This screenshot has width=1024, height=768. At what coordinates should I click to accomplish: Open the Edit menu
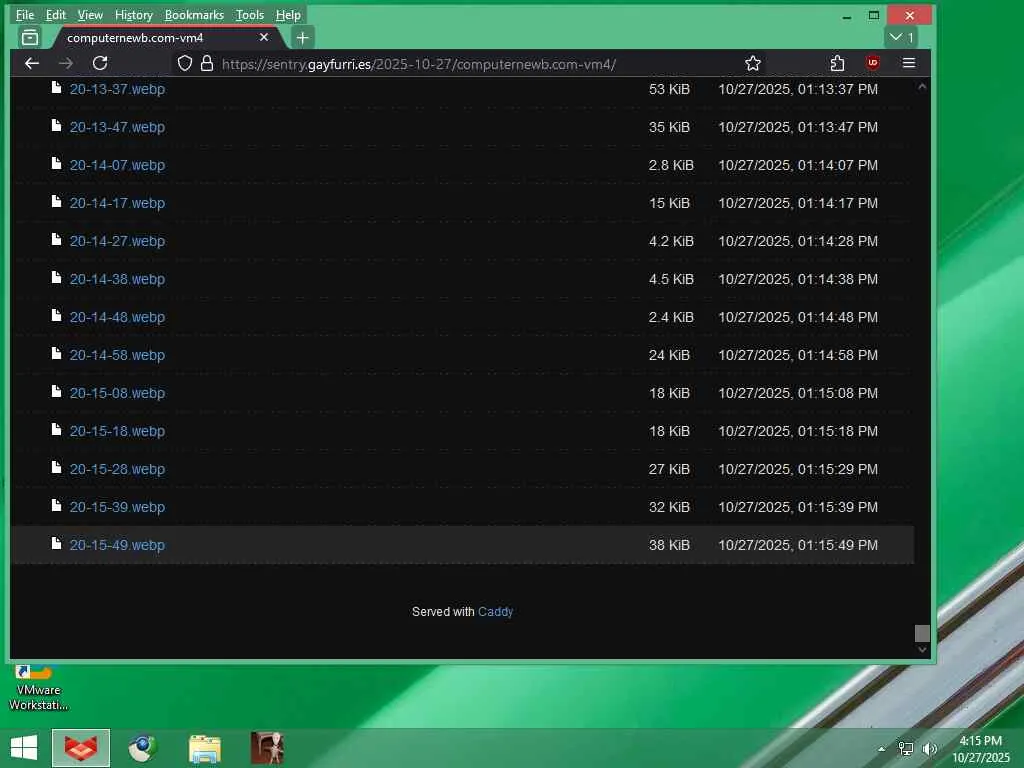(x=56, y=14)
